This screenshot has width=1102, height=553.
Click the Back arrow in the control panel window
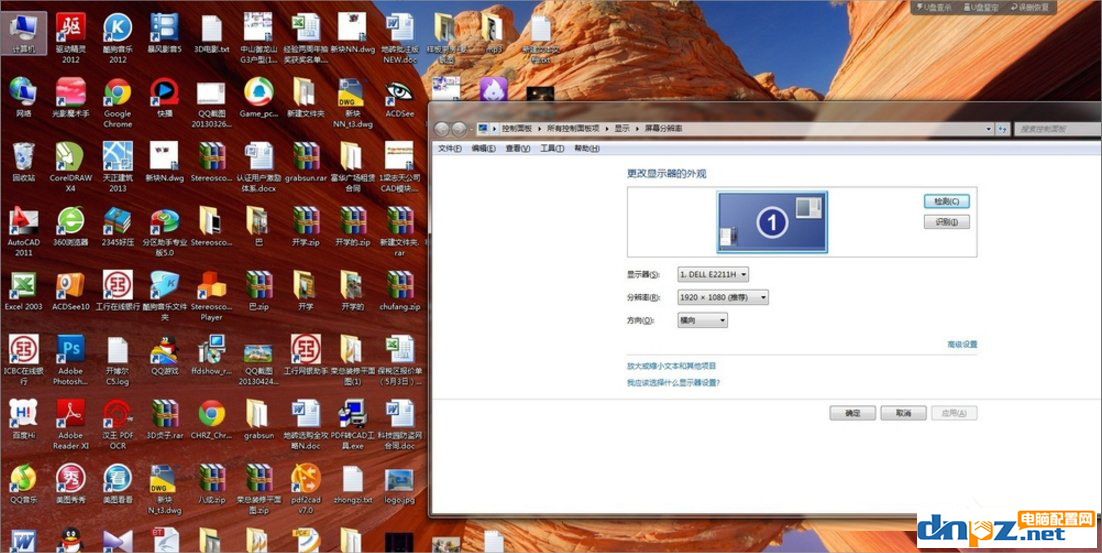(x=442, y=129)
